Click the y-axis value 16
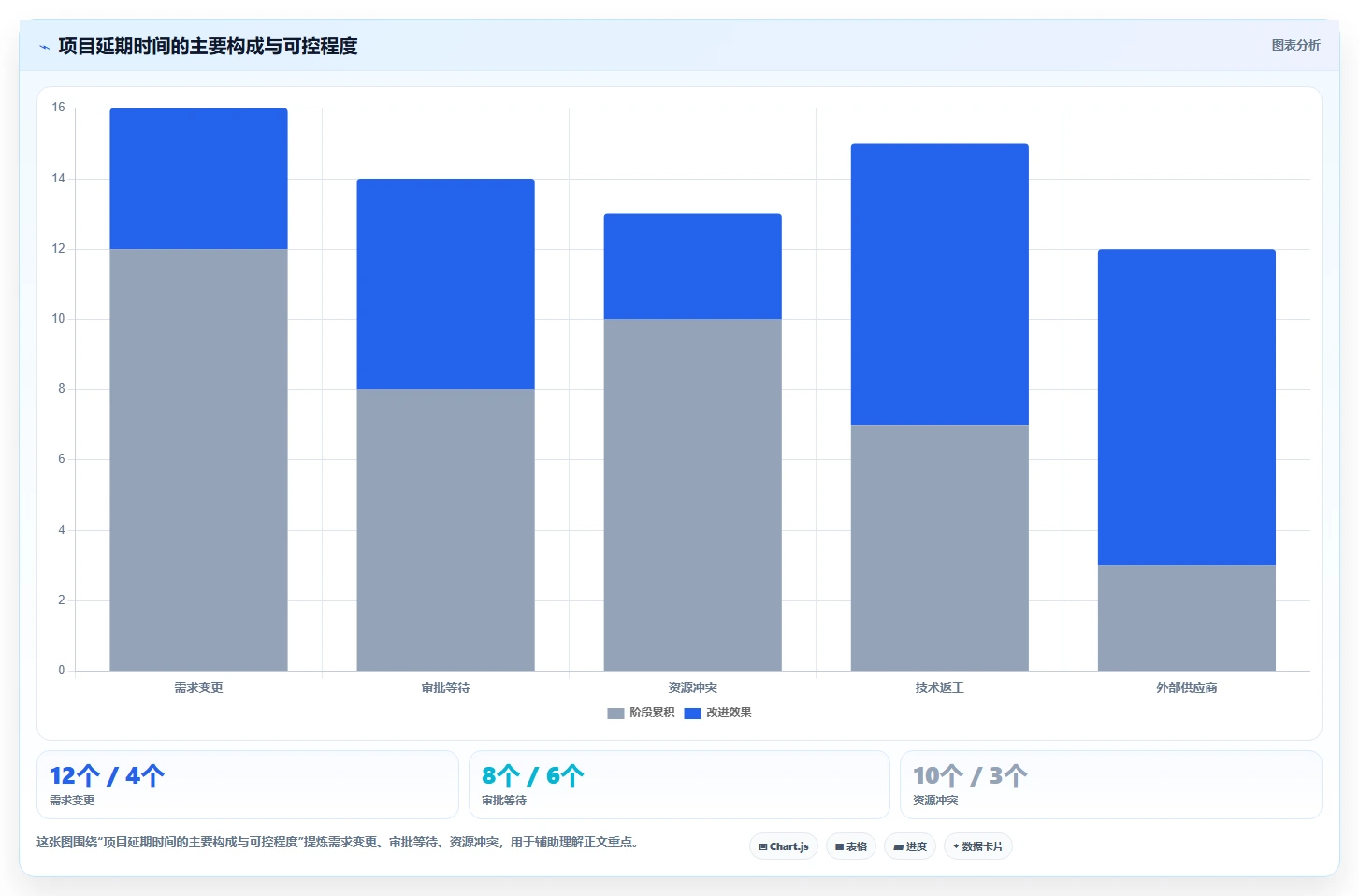This screenshot has width=1359, height=896. point(58,108)
